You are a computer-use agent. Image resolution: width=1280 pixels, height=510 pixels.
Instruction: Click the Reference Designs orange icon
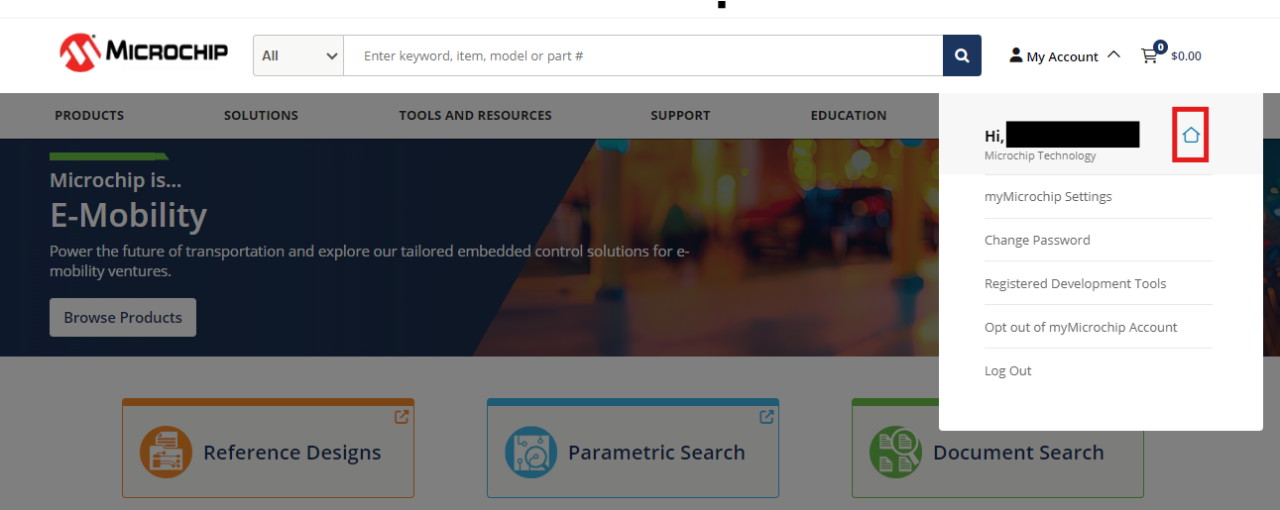click(165, 452)
